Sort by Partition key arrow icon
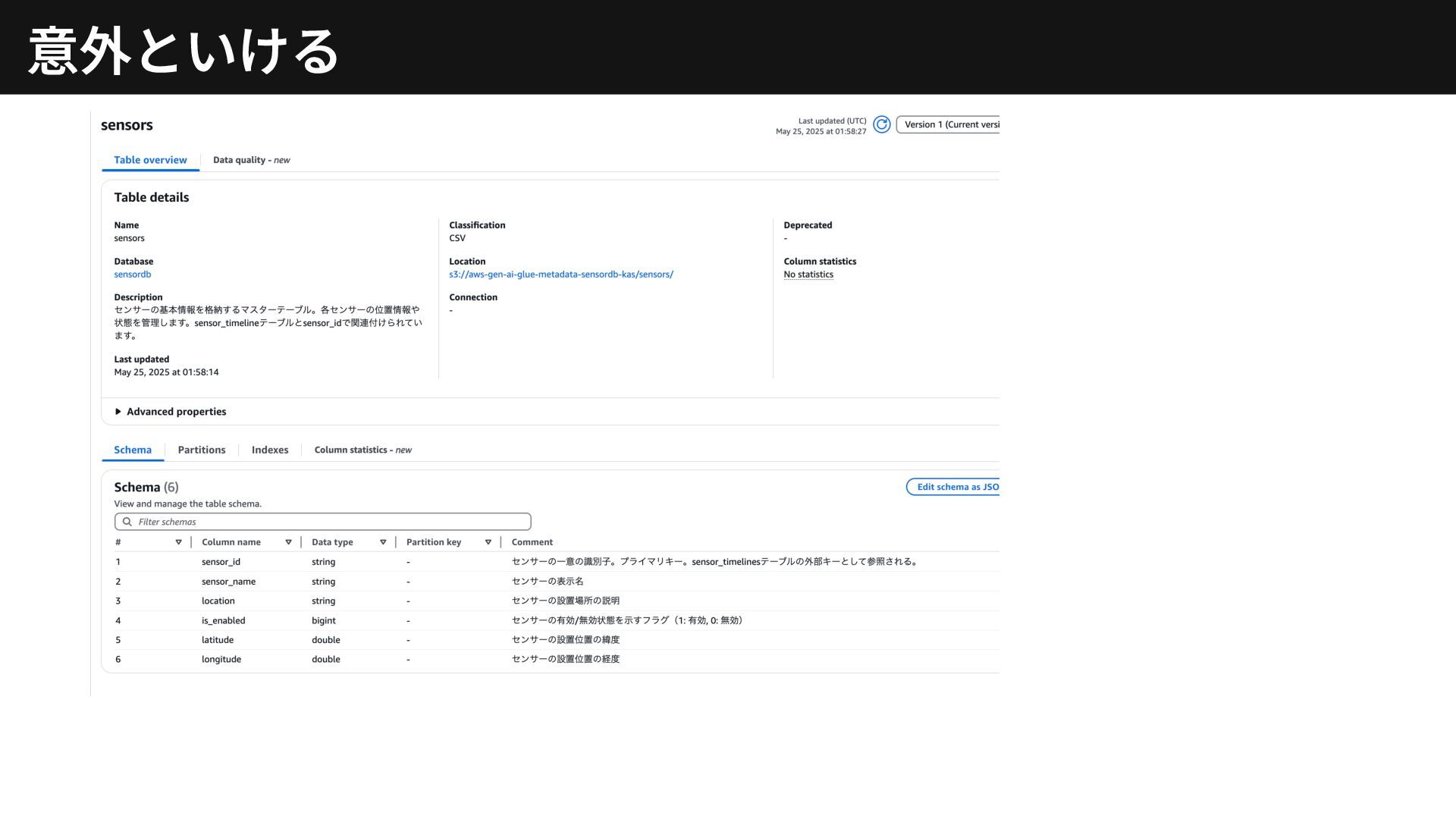The image size is (1456, 819). click(488, 542)
